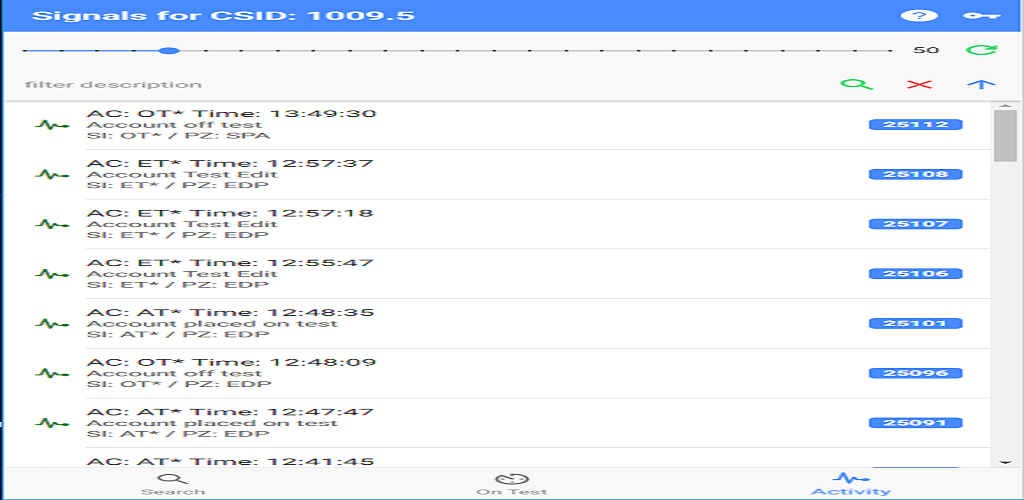The image size is (1024, 500).
Task: Switch to the On Test tab
Action: point(512,484)
